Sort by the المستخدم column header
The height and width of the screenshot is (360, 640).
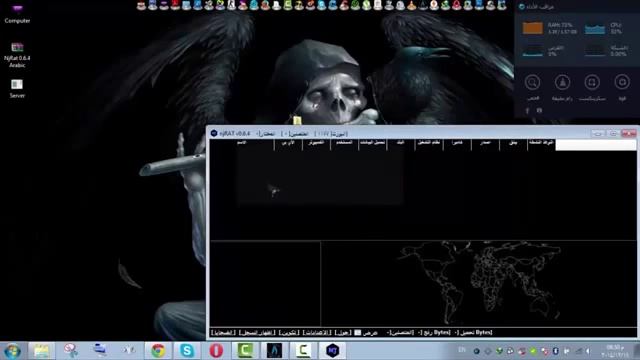(344, 144)
